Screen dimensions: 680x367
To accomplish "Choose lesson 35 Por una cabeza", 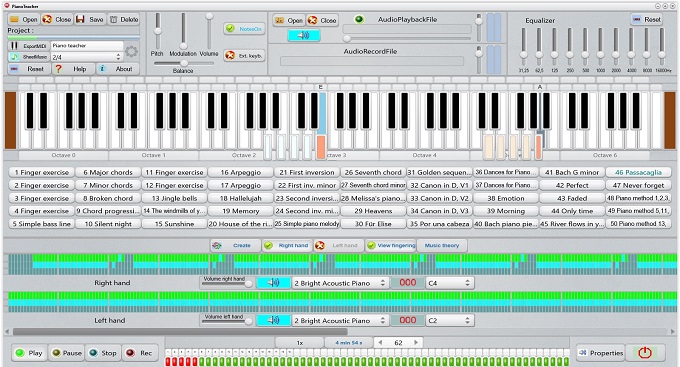I will point(439,224).
